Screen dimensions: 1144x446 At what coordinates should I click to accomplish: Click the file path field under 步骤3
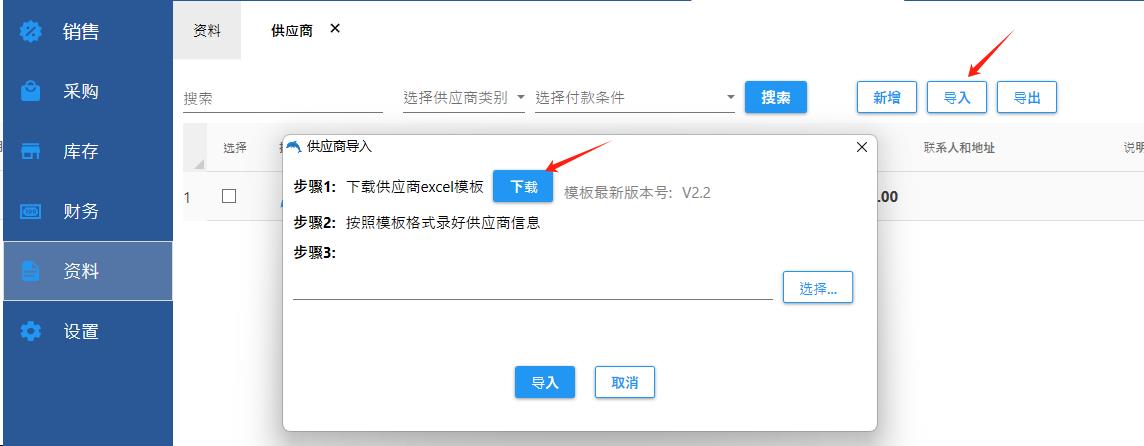[533, 287]
